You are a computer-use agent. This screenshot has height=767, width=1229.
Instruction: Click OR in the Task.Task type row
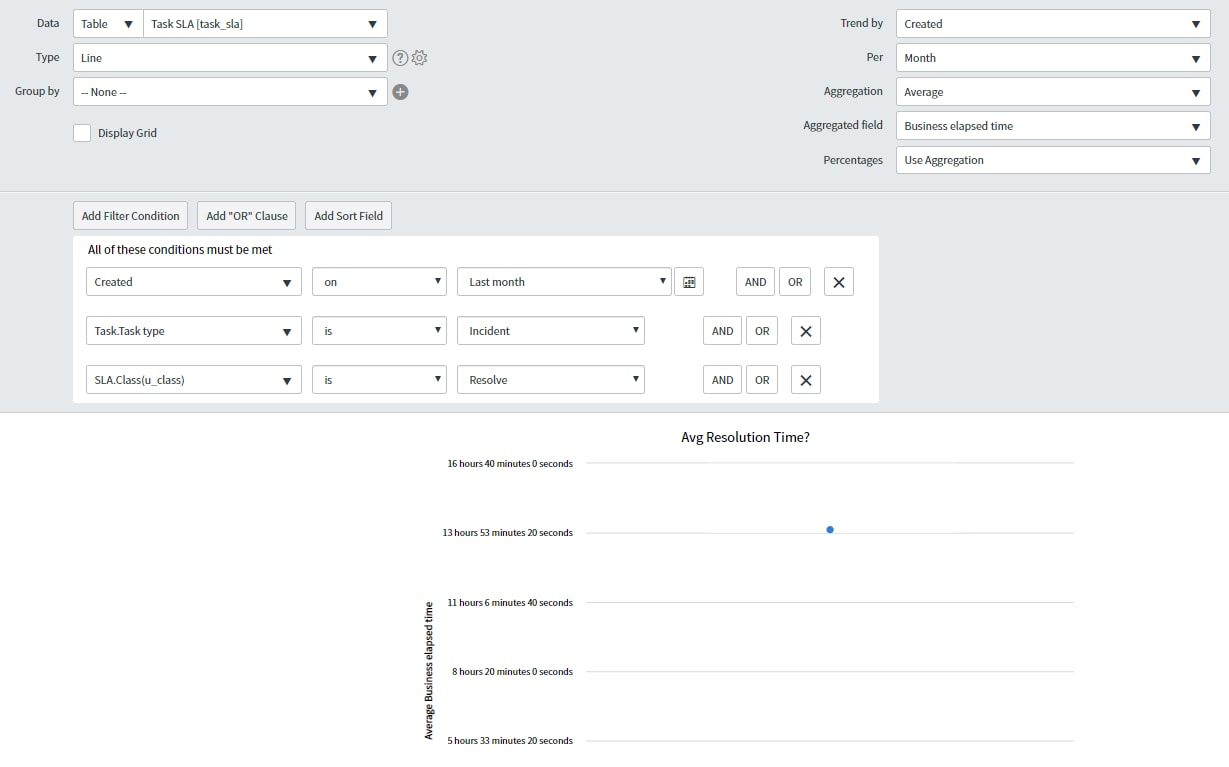[762, 331]
